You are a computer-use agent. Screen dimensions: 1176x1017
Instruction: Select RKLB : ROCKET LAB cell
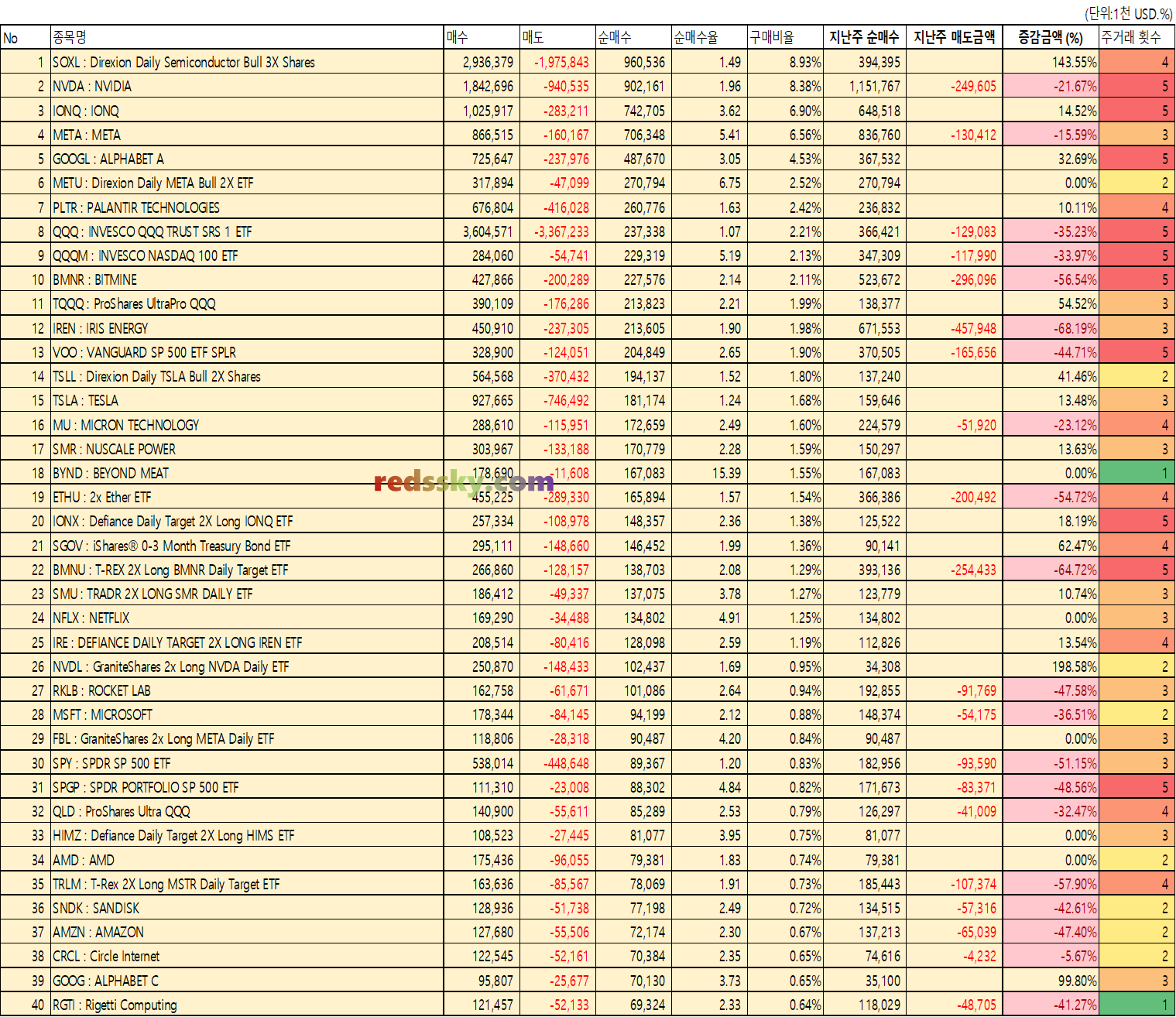(x=247, y=690)
